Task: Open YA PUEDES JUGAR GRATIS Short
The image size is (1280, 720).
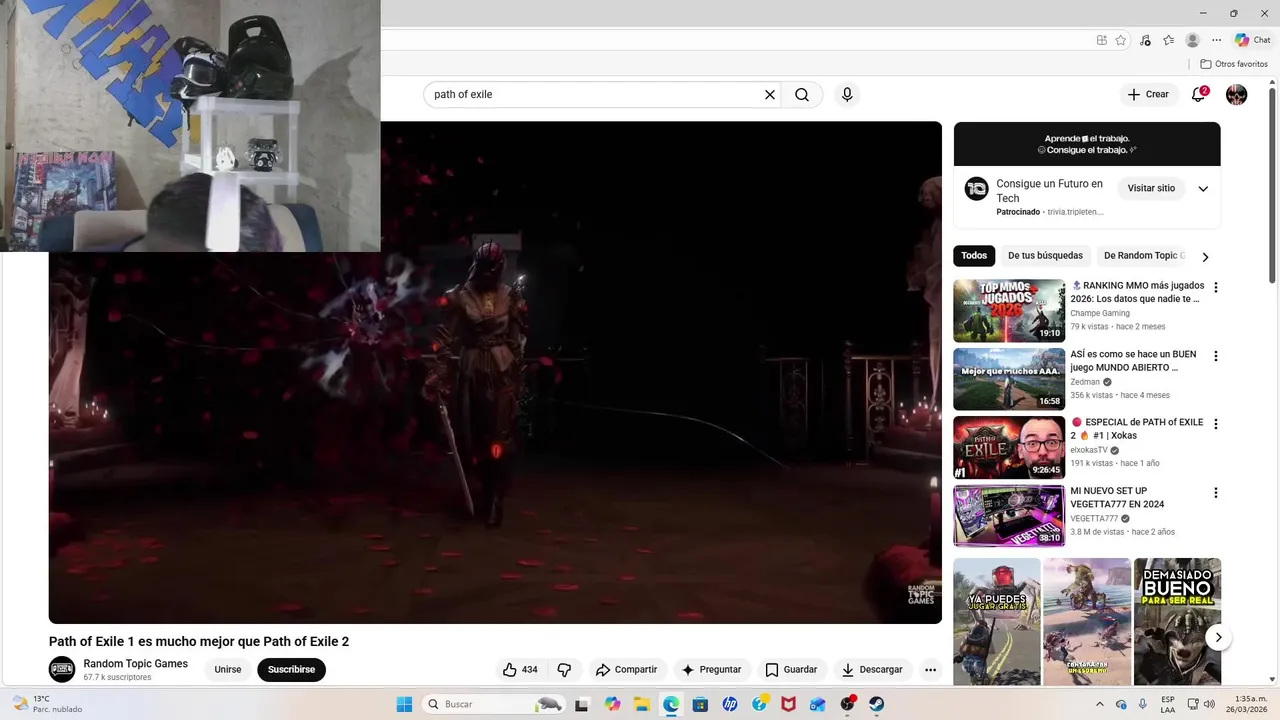Action: point(997,622)
